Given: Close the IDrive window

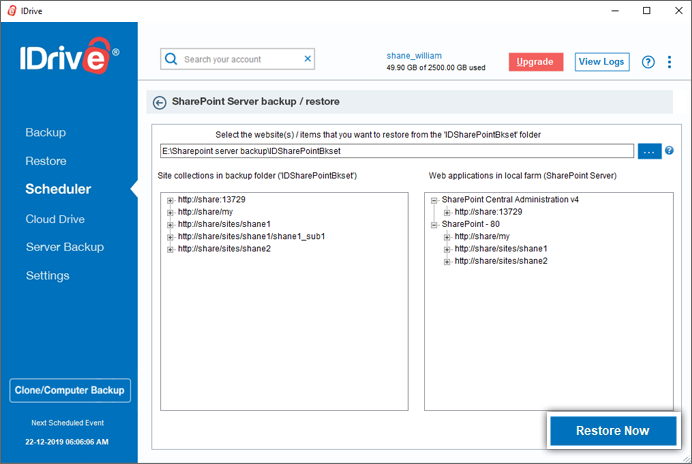Looking at the screenshot, I should (x=679, y=11).
